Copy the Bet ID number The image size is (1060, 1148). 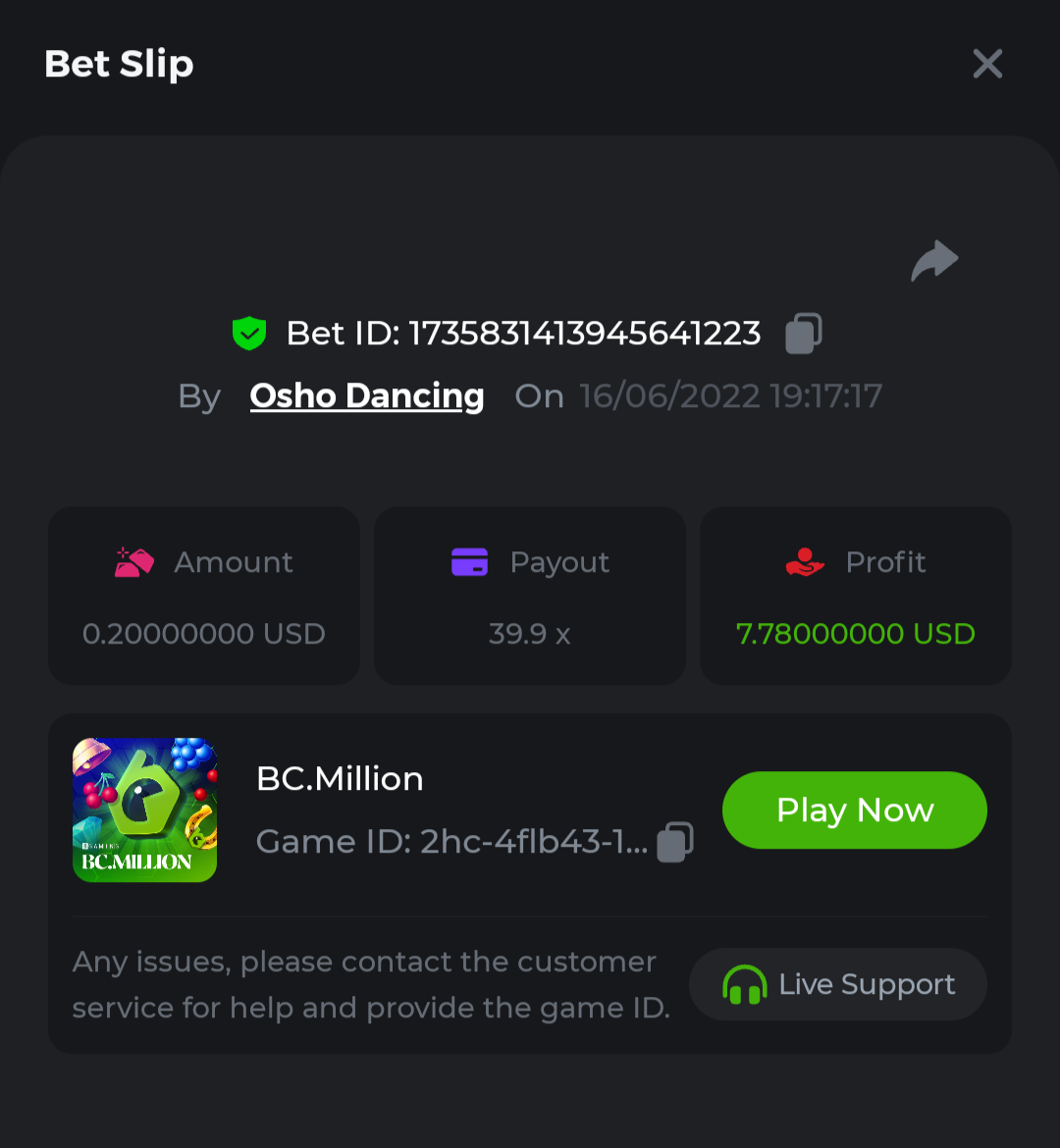tap(804, 334)
